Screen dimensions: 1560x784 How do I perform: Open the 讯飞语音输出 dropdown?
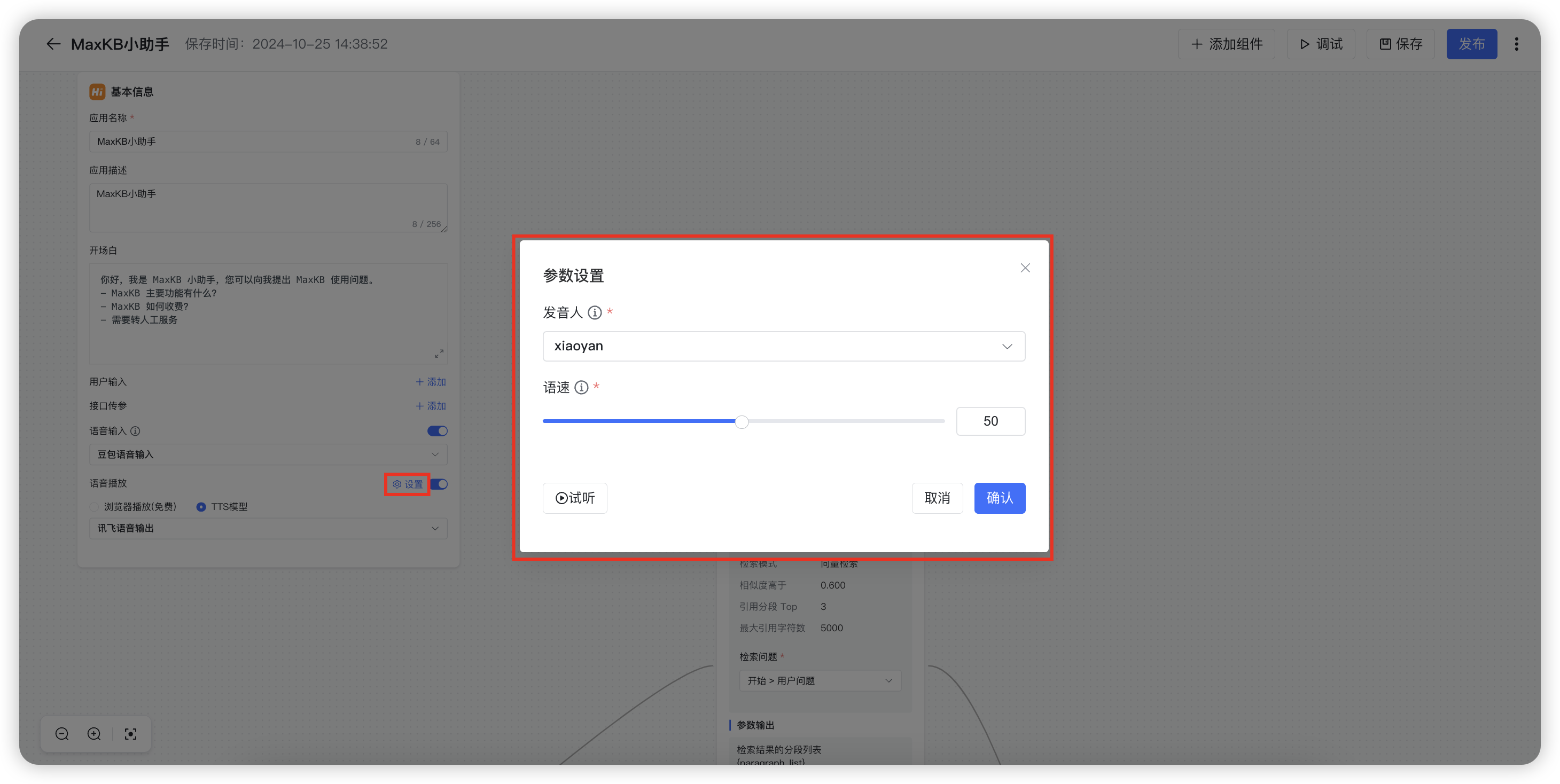268,529
